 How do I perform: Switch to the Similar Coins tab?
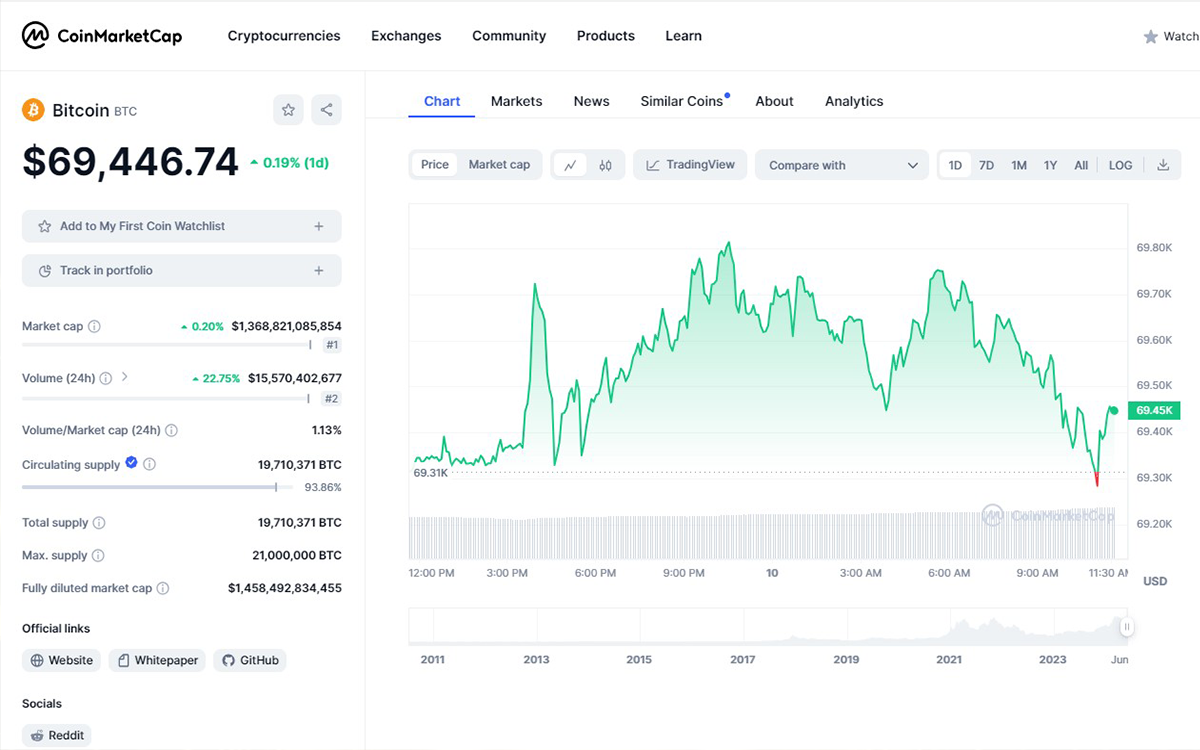click(682, 101)
